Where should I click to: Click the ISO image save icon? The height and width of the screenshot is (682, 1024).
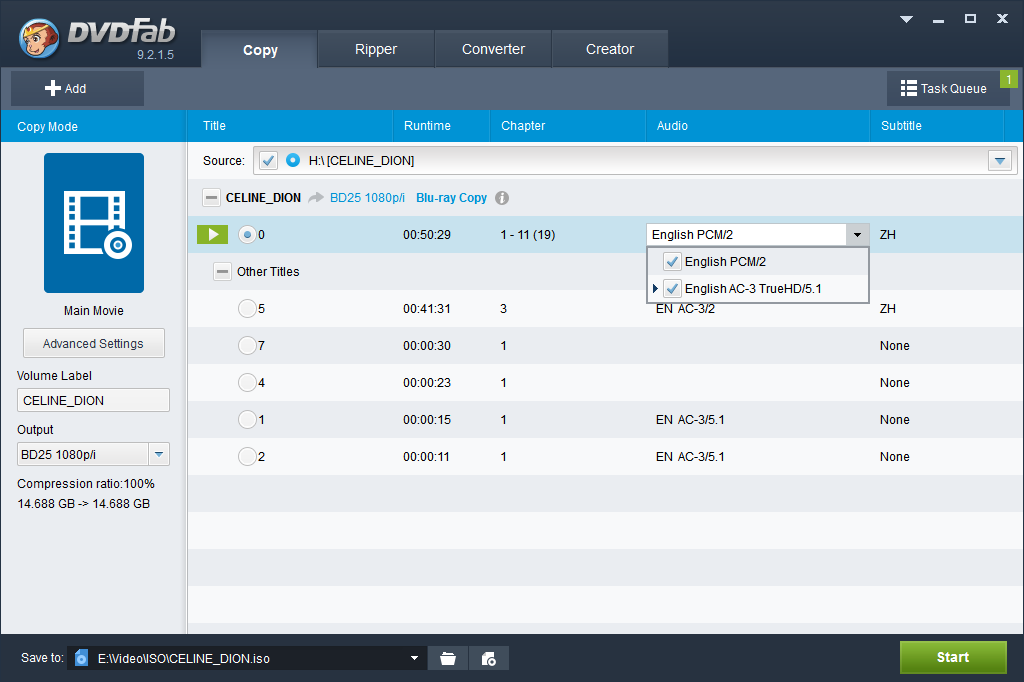click(488, 658)
